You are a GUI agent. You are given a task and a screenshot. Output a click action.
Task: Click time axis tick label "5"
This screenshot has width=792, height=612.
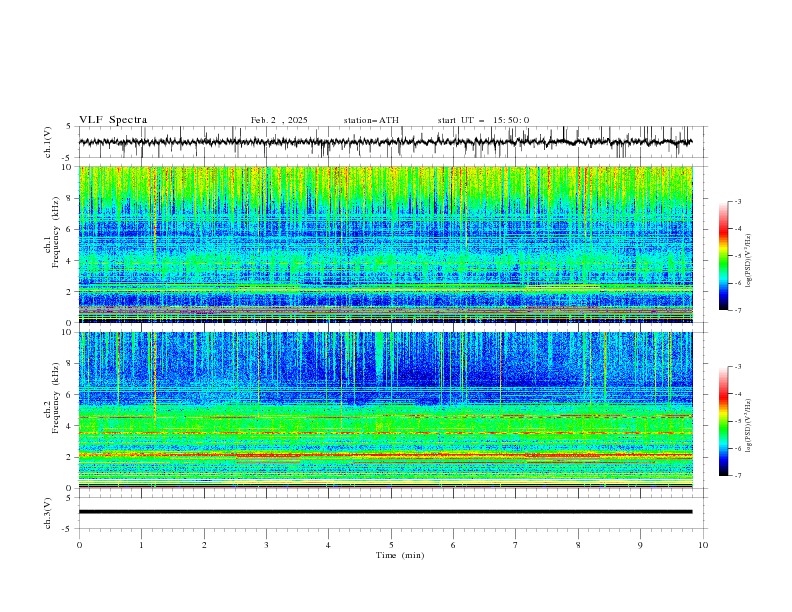(x=391, y=545)
